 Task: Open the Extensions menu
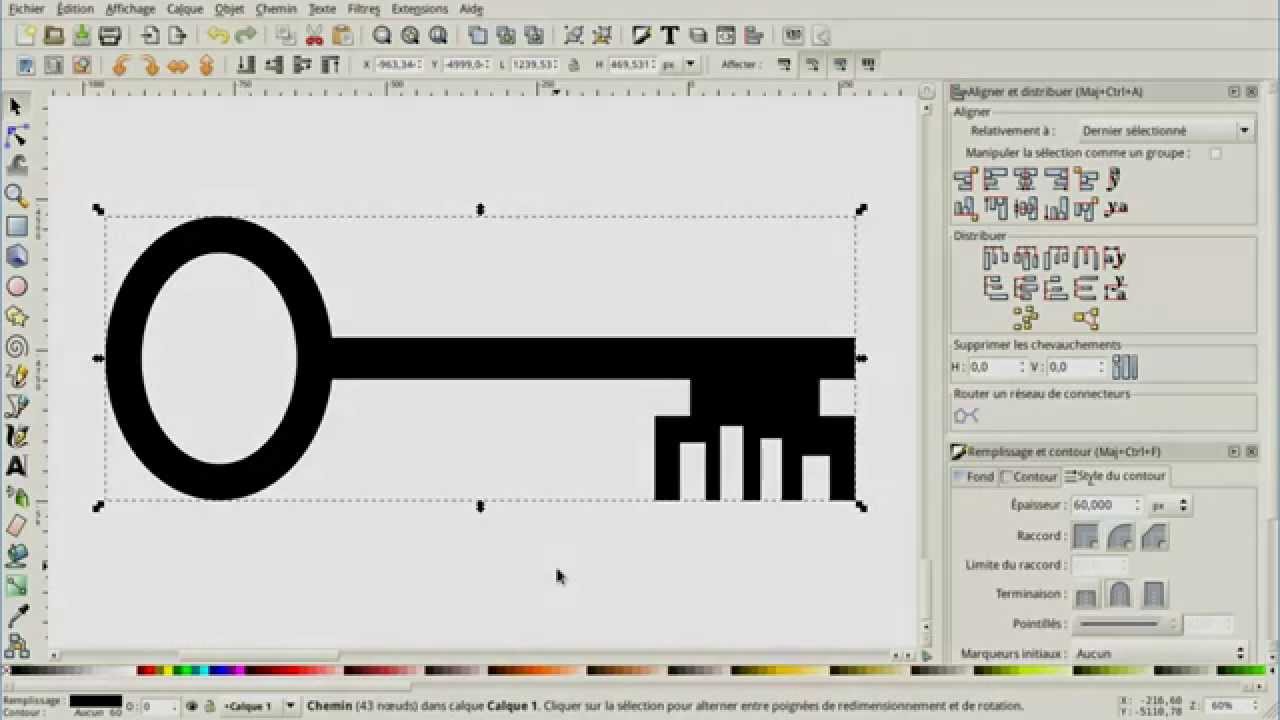coord(420,9)
